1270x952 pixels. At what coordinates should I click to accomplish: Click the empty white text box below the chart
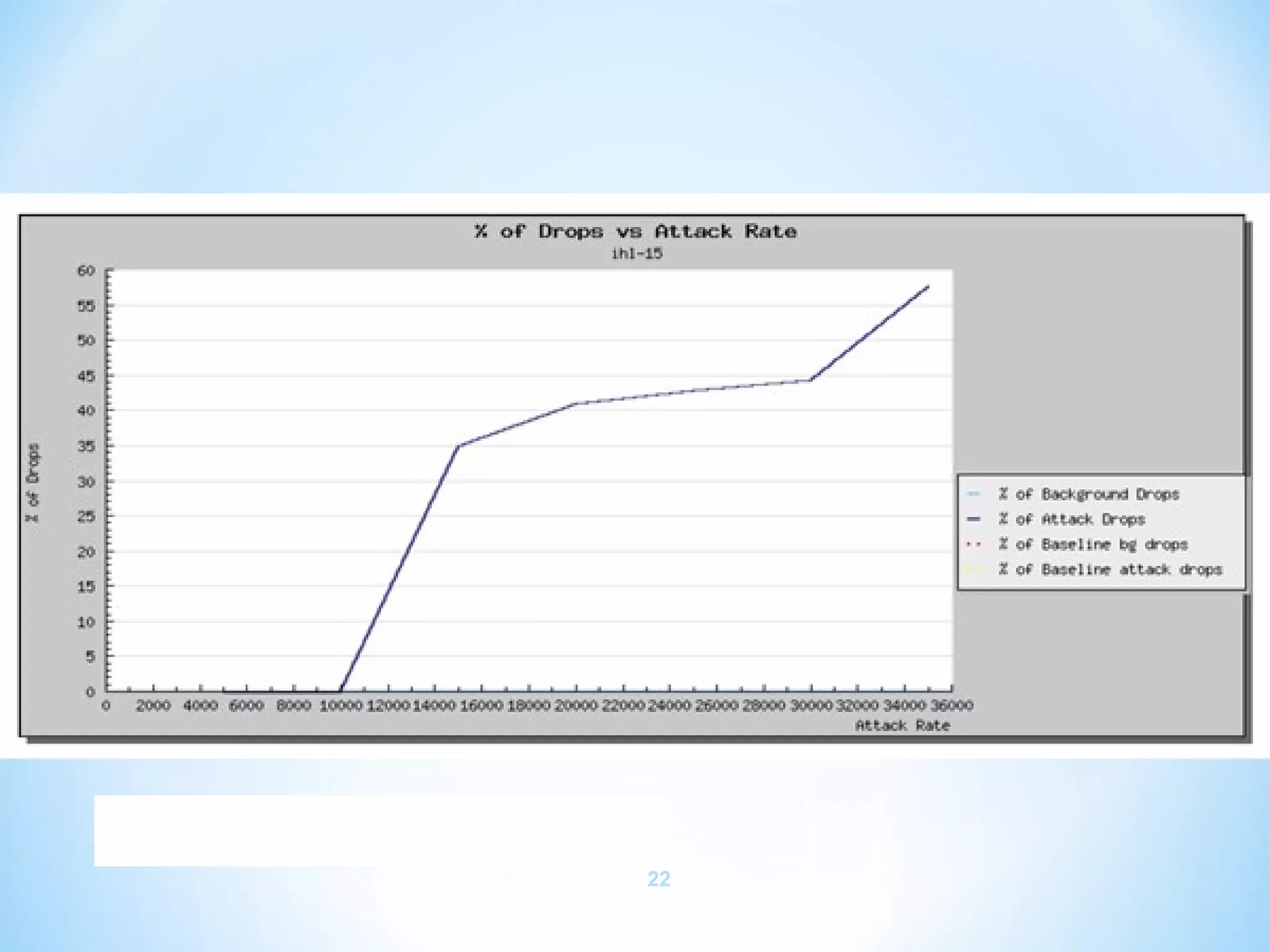pos(378,831)
